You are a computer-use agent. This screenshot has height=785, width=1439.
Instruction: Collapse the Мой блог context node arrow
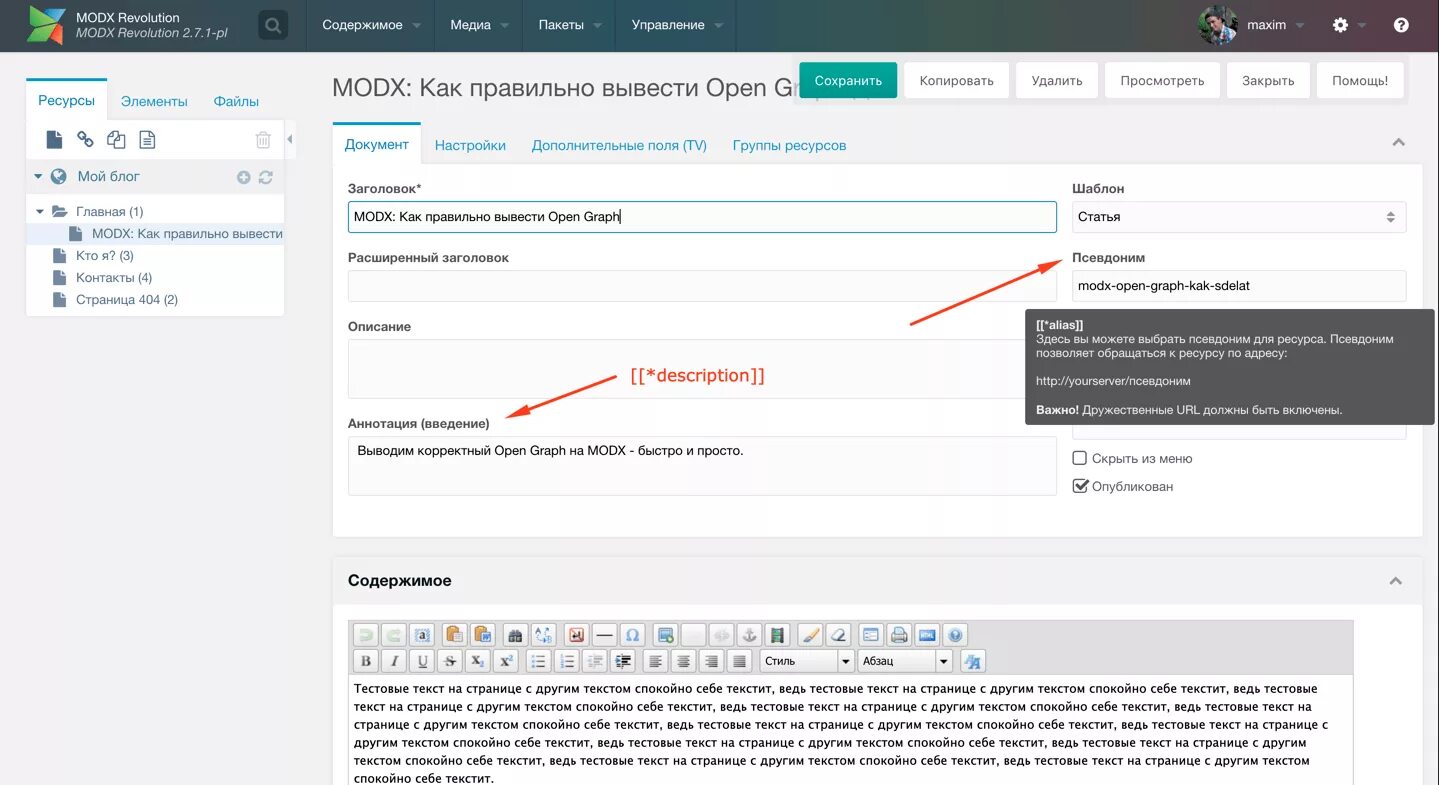(x=38, y=177)
